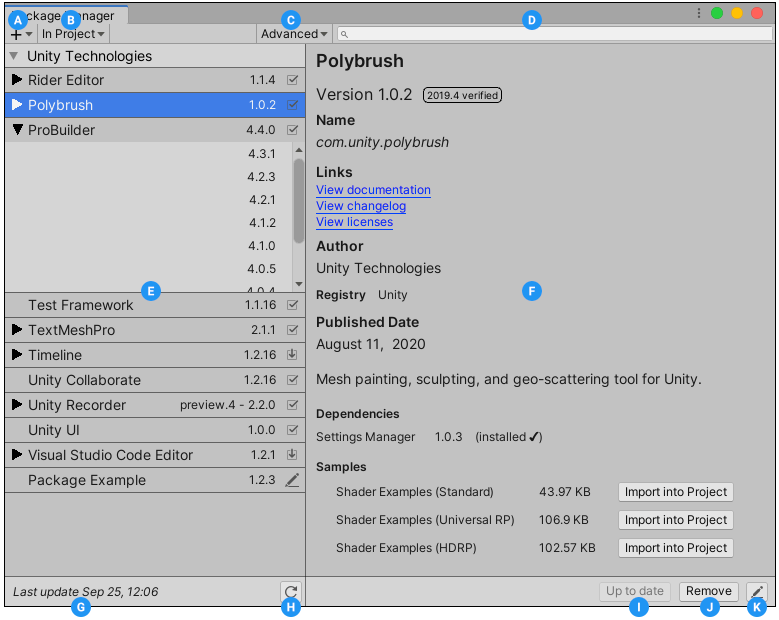The width and height of the screenshot is (779, 620).
Task: Import Shader Examples (HDRP) into project
Action: coord(676,547)
